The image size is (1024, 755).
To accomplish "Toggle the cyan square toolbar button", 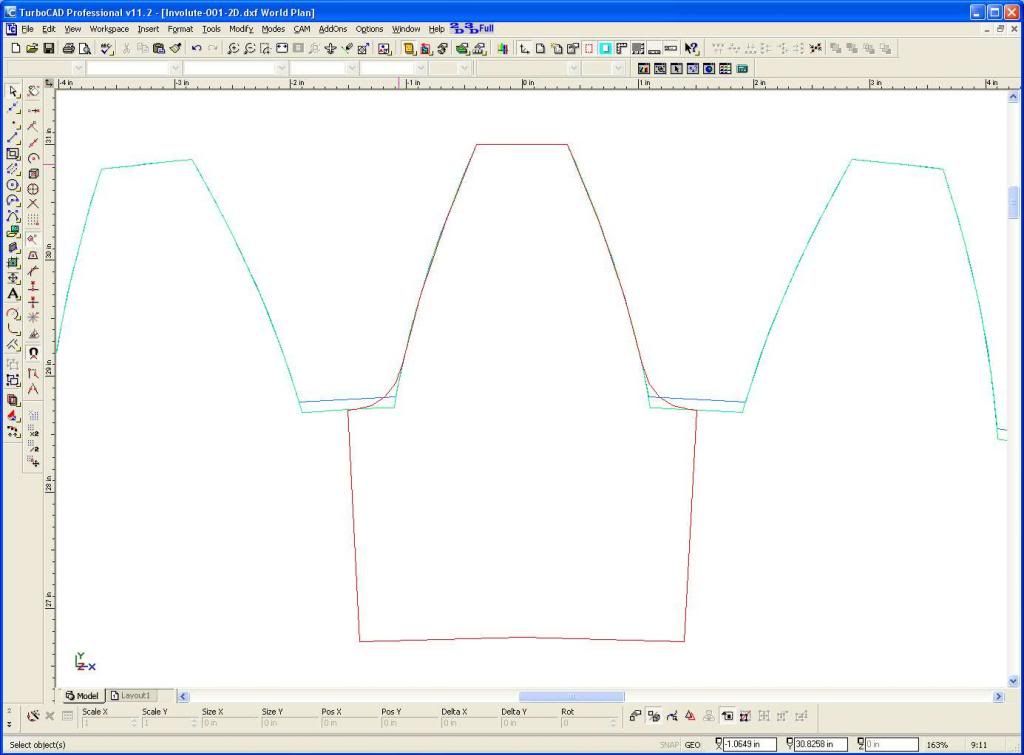I will click(x=605, y=48).
